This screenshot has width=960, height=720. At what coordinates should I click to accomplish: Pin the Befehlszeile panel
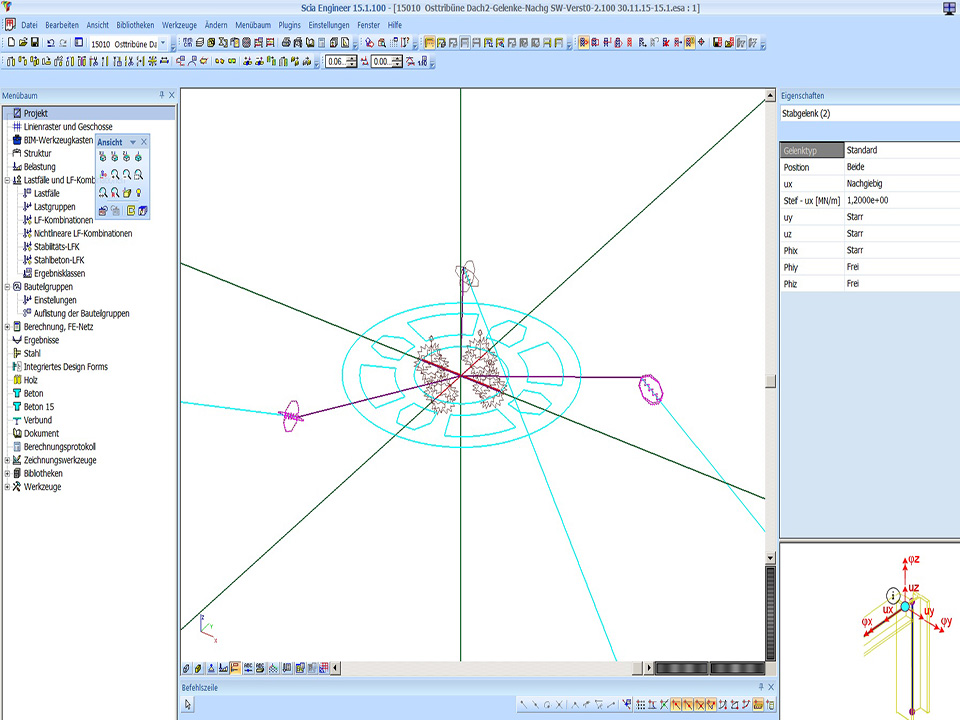760,688
